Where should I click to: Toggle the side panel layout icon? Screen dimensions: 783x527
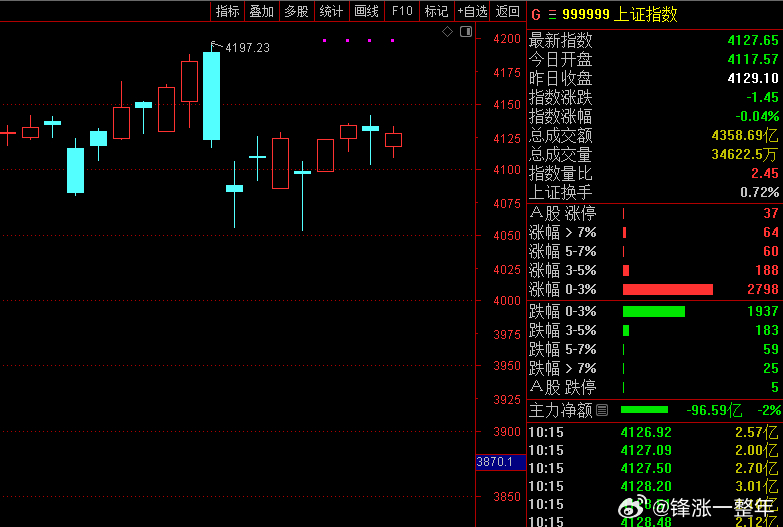(466, 32)
